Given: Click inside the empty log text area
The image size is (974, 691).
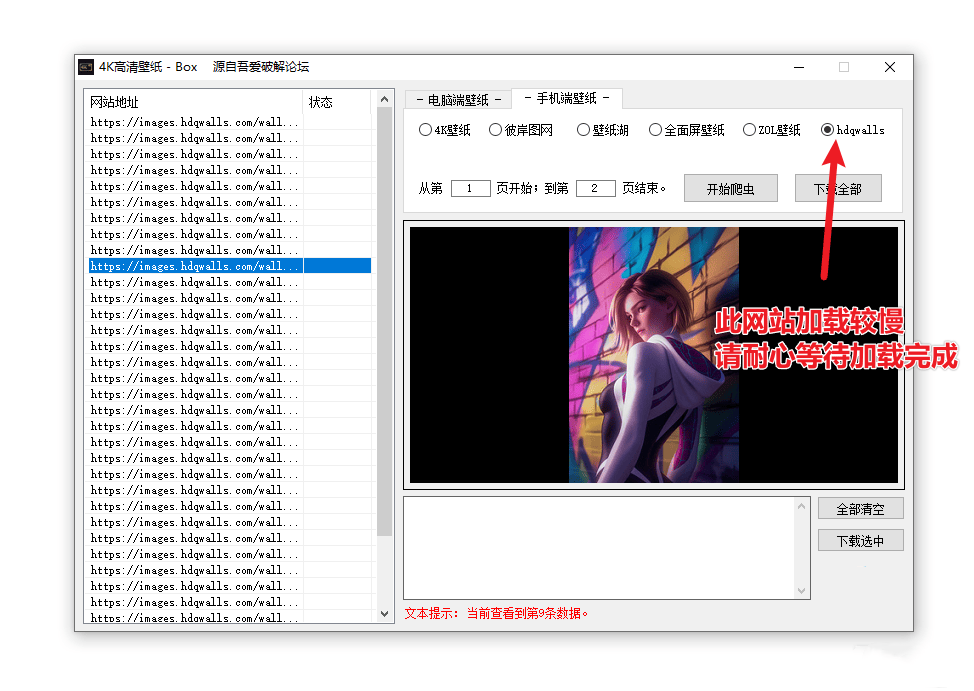Looking at the screenshot, I should 599,548.
